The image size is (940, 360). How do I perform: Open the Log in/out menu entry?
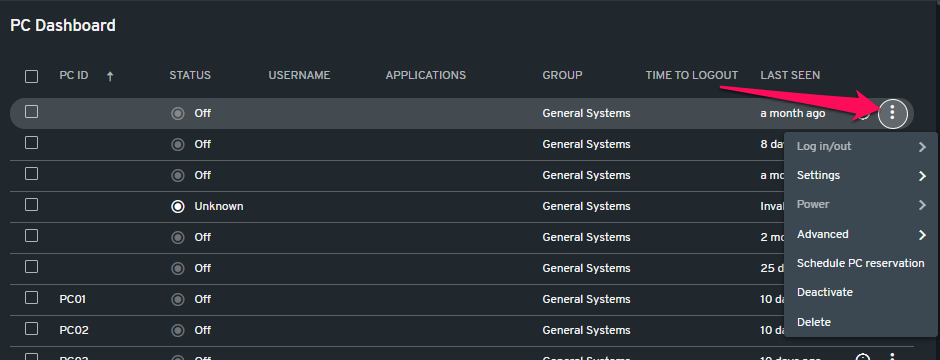coord(861,147)
